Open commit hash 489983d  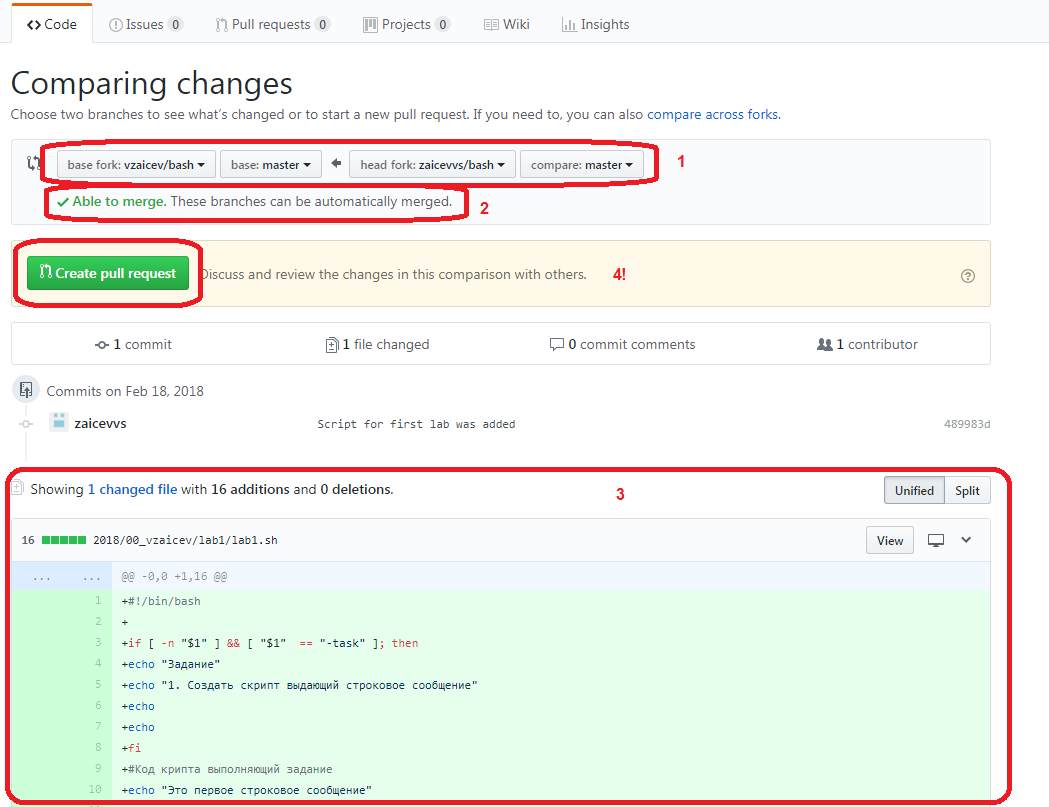(x=967, y=424)
